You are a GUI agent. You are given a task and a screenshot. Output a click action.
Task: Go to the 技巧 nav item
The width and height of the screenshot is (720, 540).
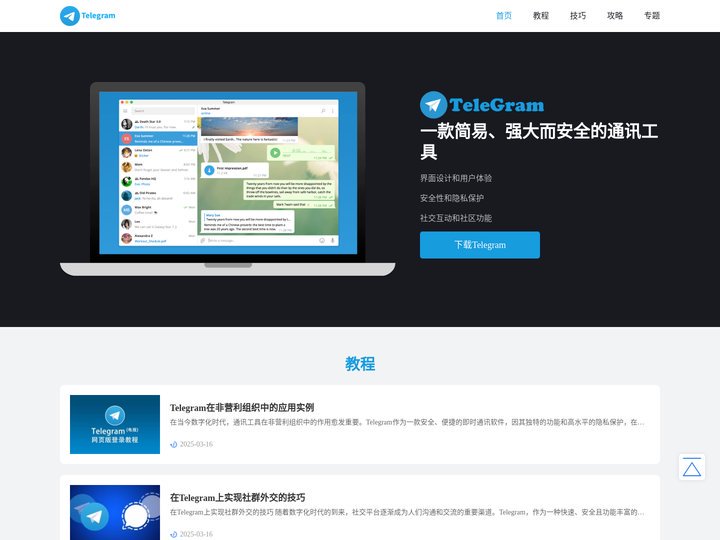(578, 16)
